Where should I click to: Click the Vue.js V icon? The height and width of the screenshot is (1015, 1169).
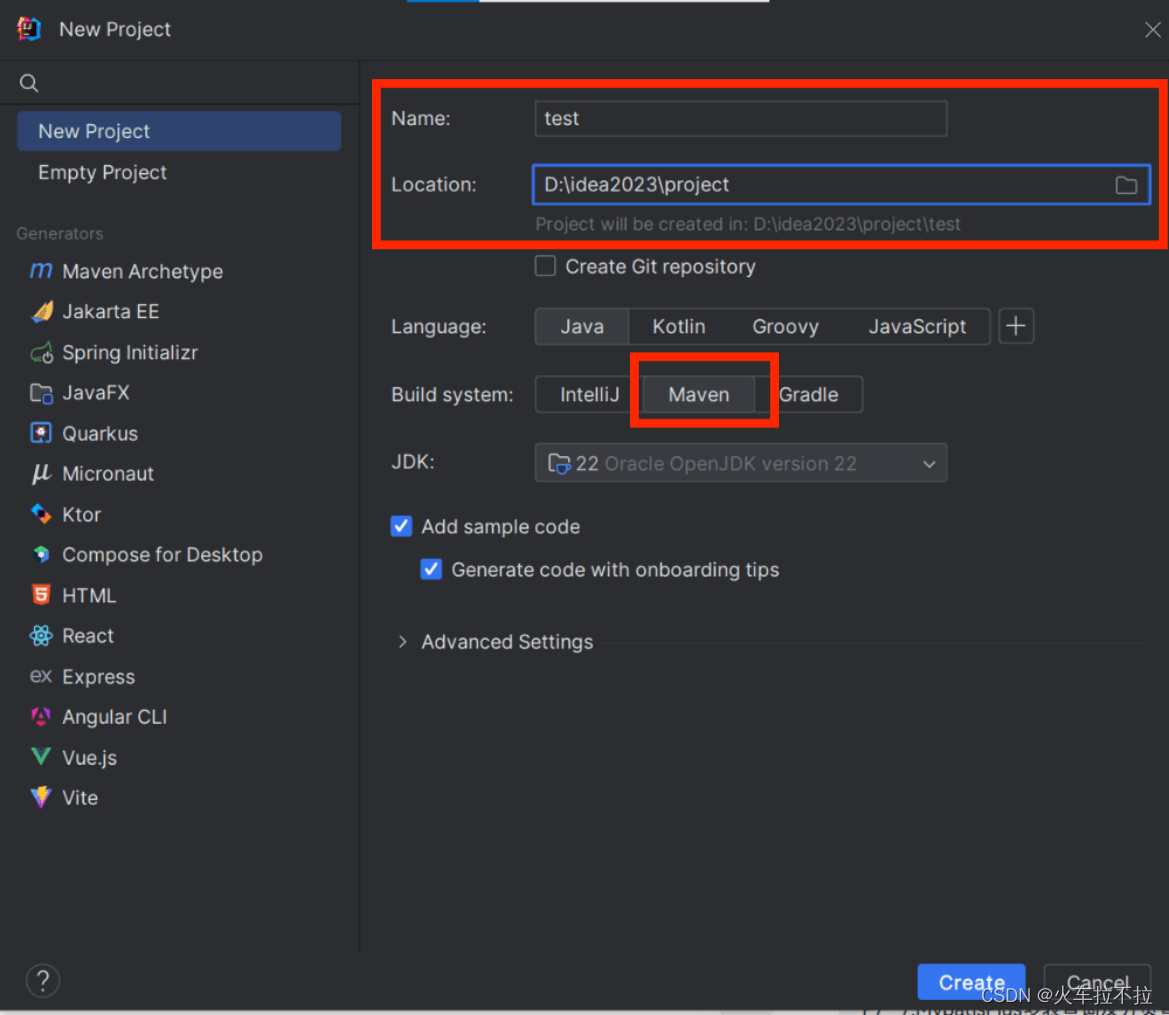pyautogui.click(x=41, y=757)
